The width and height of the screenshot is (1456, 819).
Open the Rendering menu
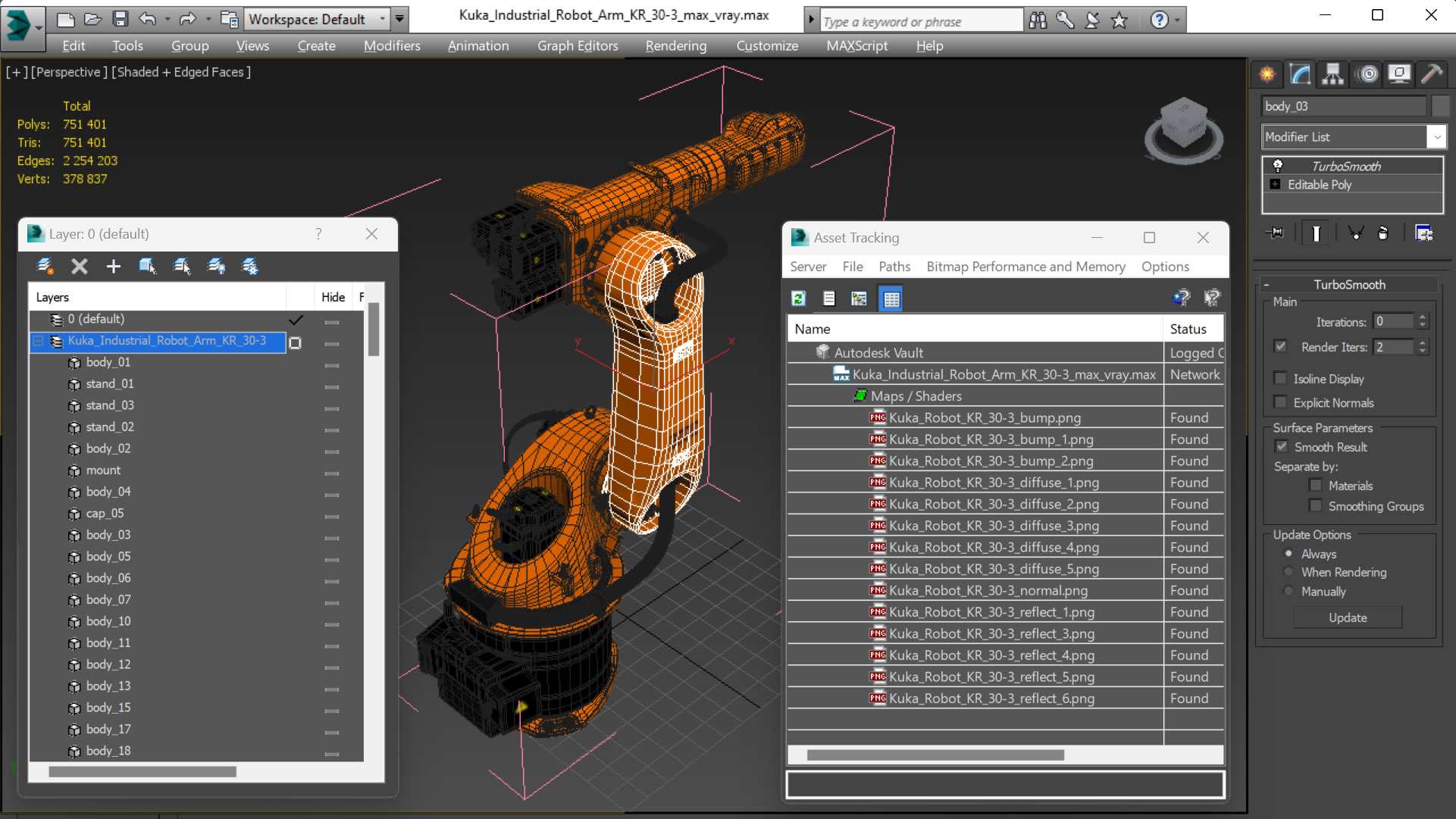click(x=676, y=45)
